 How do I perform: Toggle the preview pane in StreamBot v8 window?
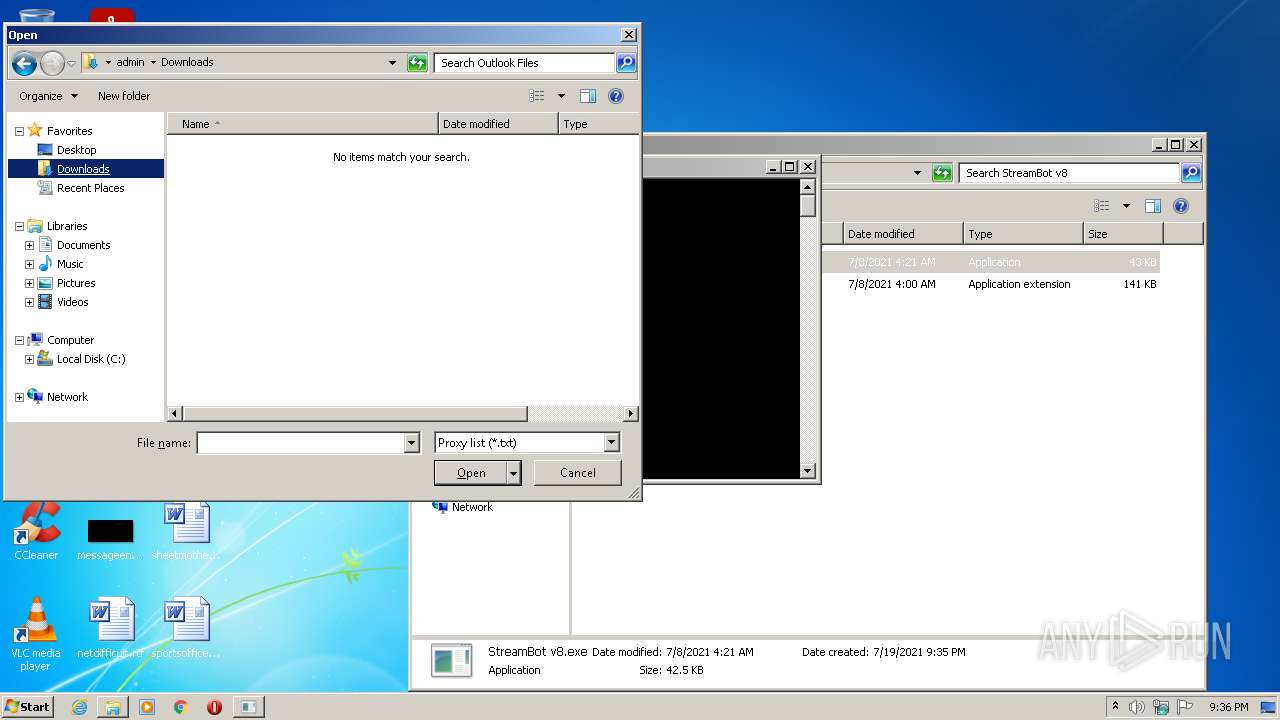[x=1153, y=206]
